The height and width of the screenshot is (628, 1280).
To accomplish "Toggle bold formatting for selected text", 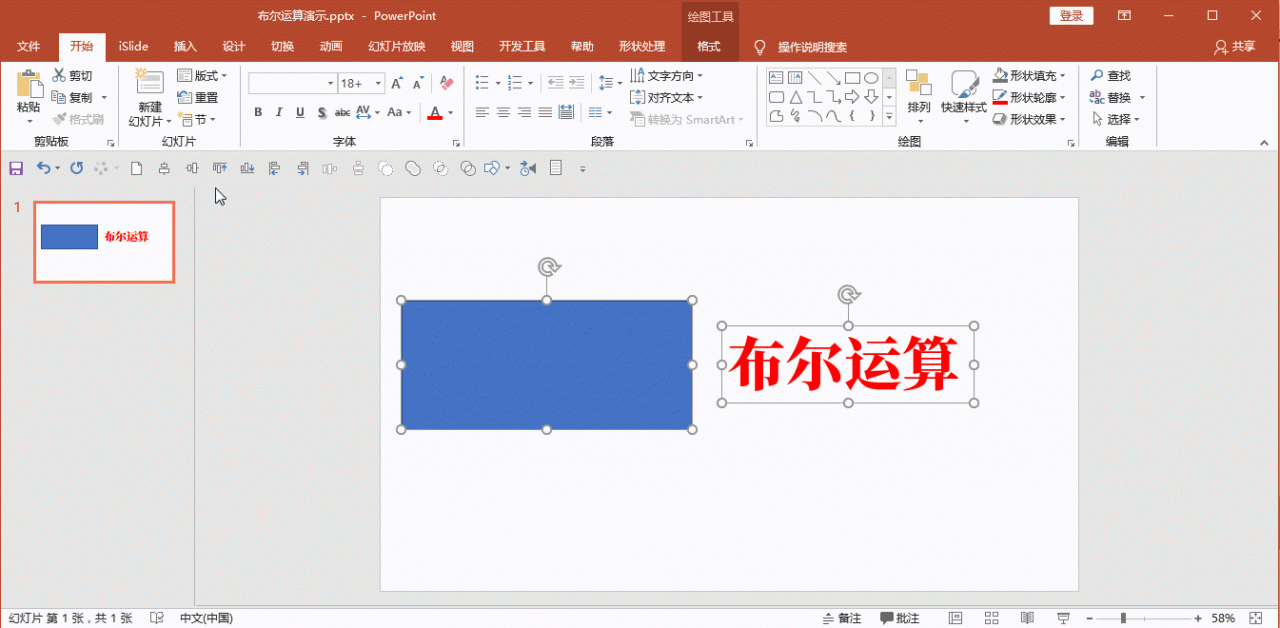I will [x=257, y=112].
